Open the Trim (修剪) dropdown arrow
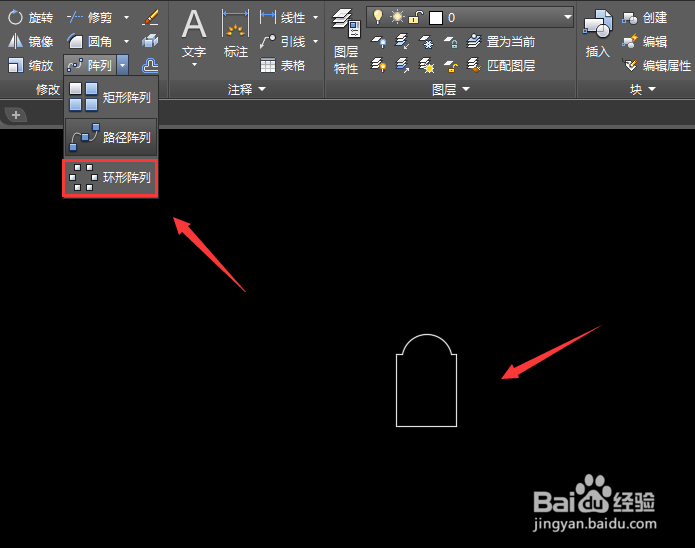695x548 pixels. 126,18
